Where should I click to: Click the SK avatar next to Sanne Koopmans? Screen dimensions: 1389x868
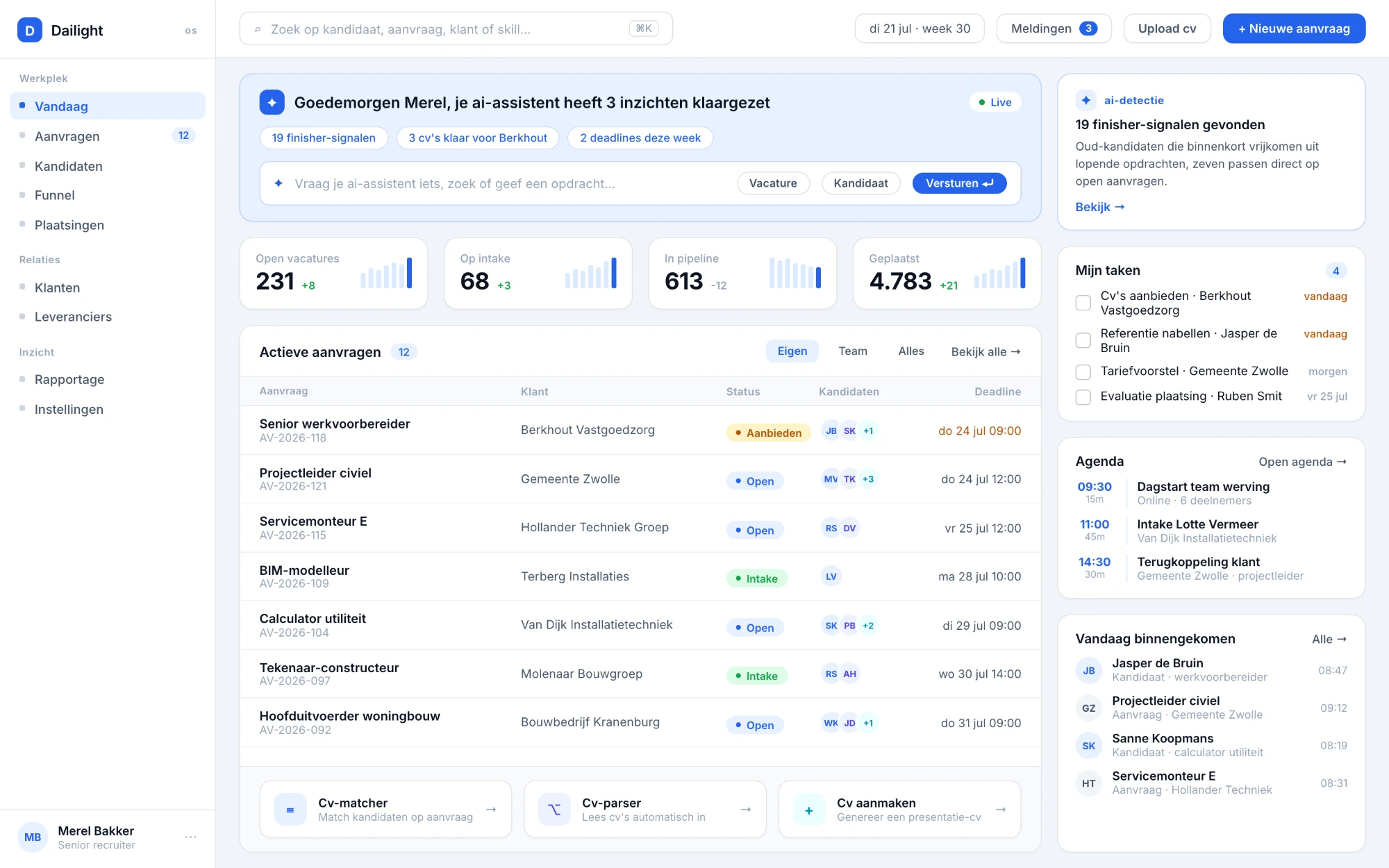pyautogui.click(x=1088, y=745)
